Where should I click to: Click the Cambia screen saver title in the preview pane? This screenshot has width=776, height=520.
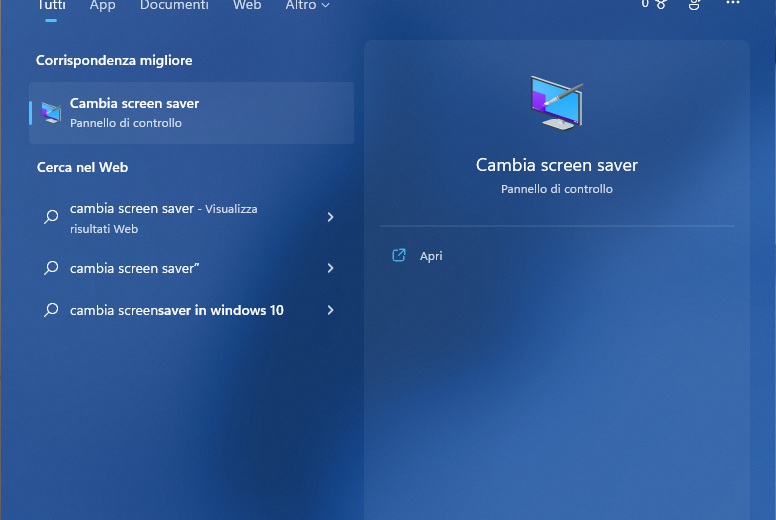[557, 165]
